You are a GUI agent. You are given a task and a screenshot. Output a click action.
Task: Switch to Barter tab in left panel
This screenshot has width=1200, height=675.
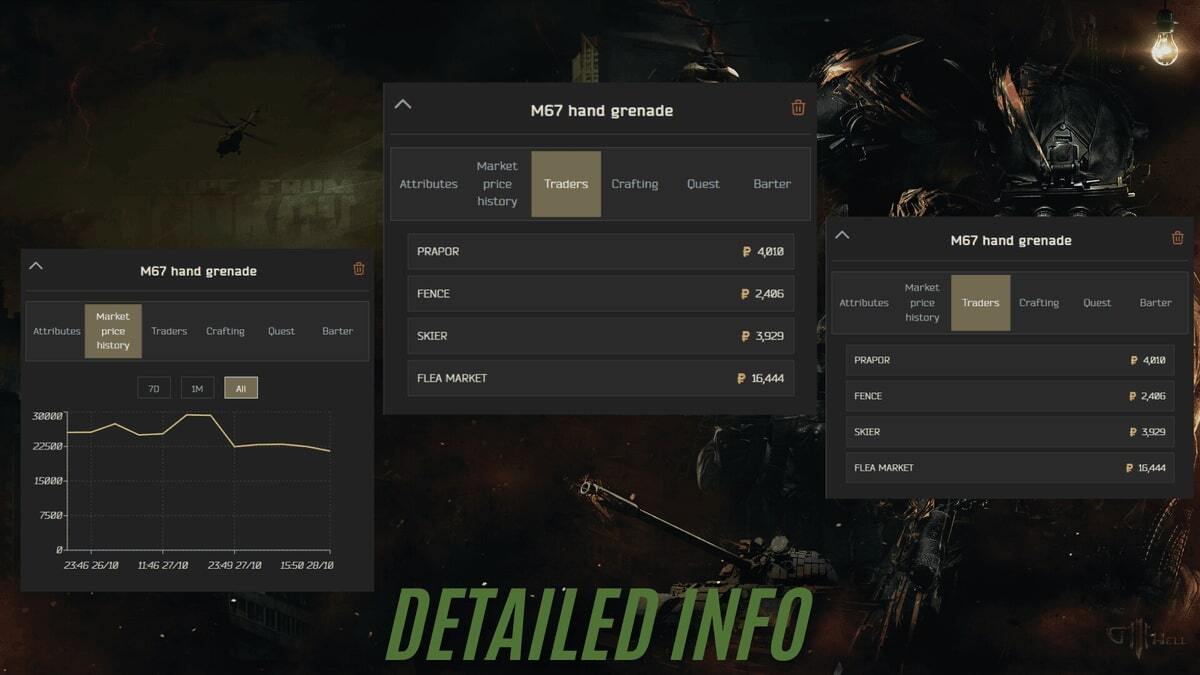(x=338, y=331)
